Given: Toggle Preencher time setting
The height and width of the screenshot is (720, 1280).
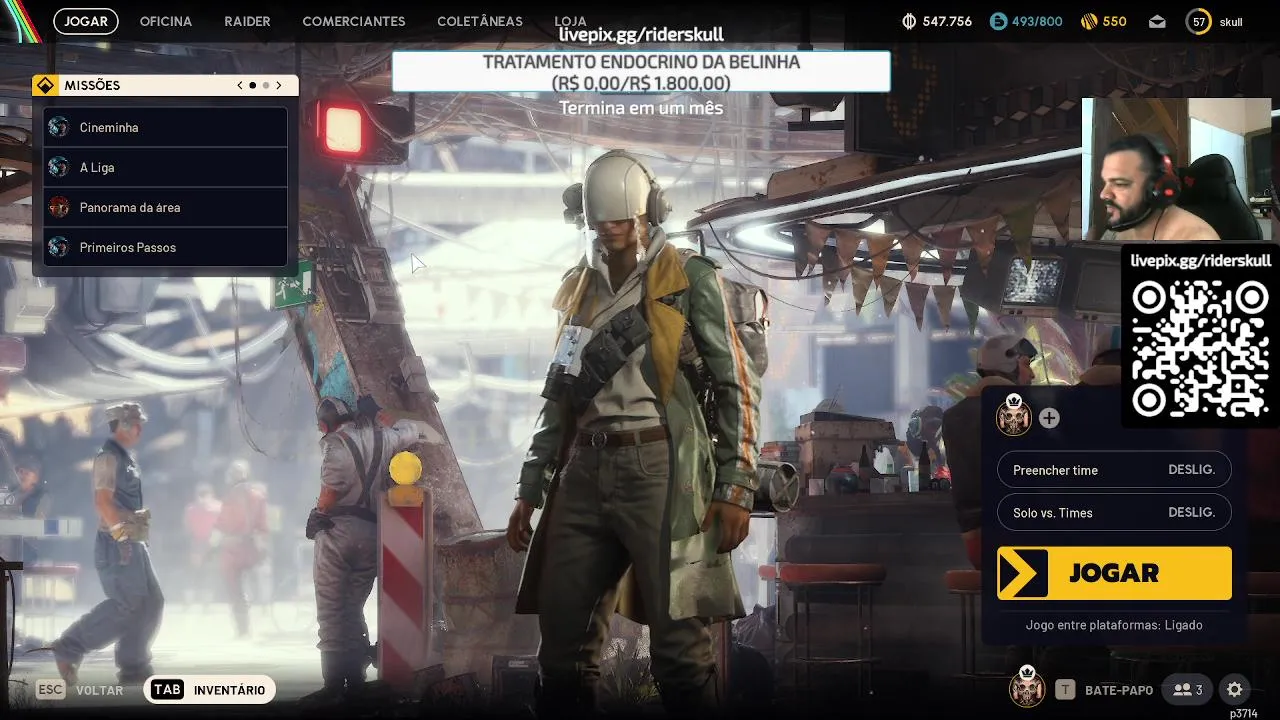Looking at the screenshot, I should coord(1114,470).
